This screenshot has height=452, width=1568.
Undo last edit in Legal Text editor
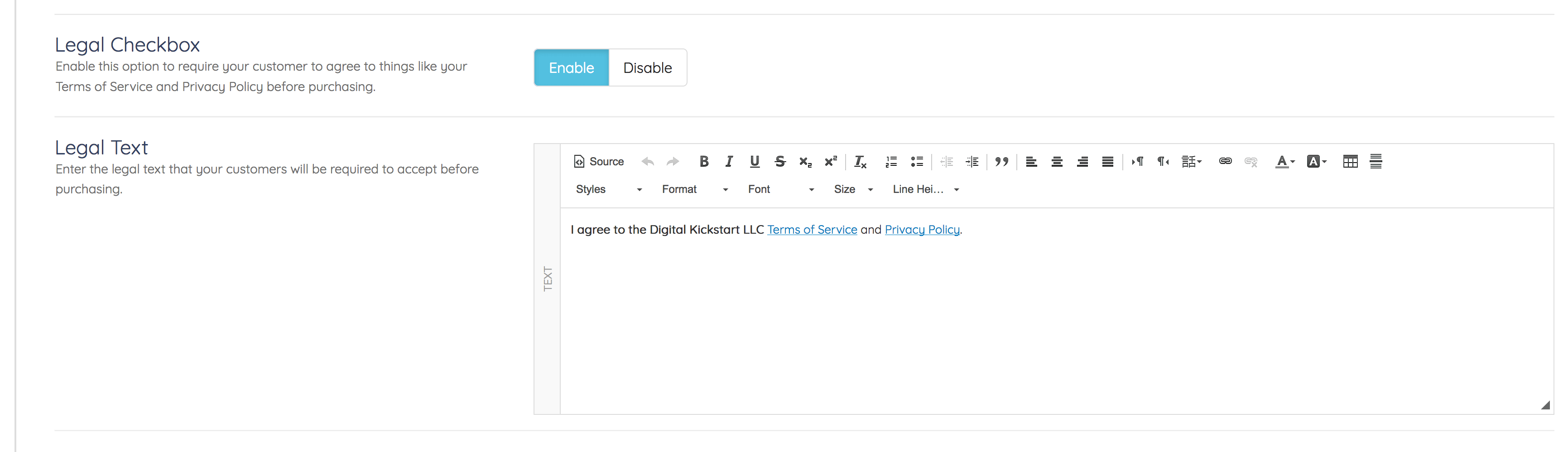click(x=648, y=161)
